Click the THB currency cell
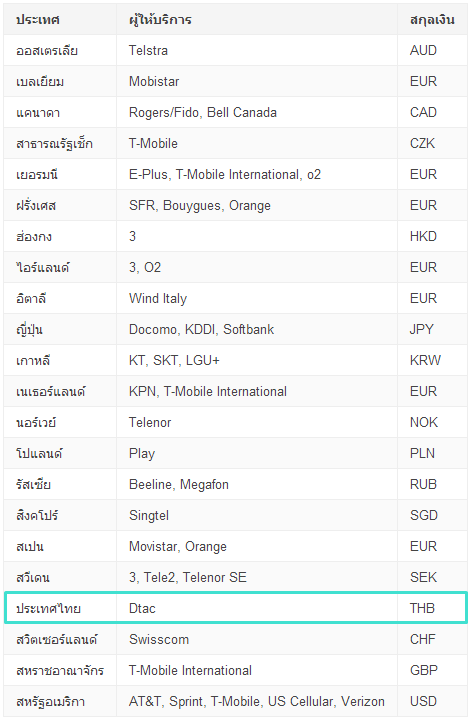Image resolution: width=472 pixels, height=717 pixels. pos(432,608)
